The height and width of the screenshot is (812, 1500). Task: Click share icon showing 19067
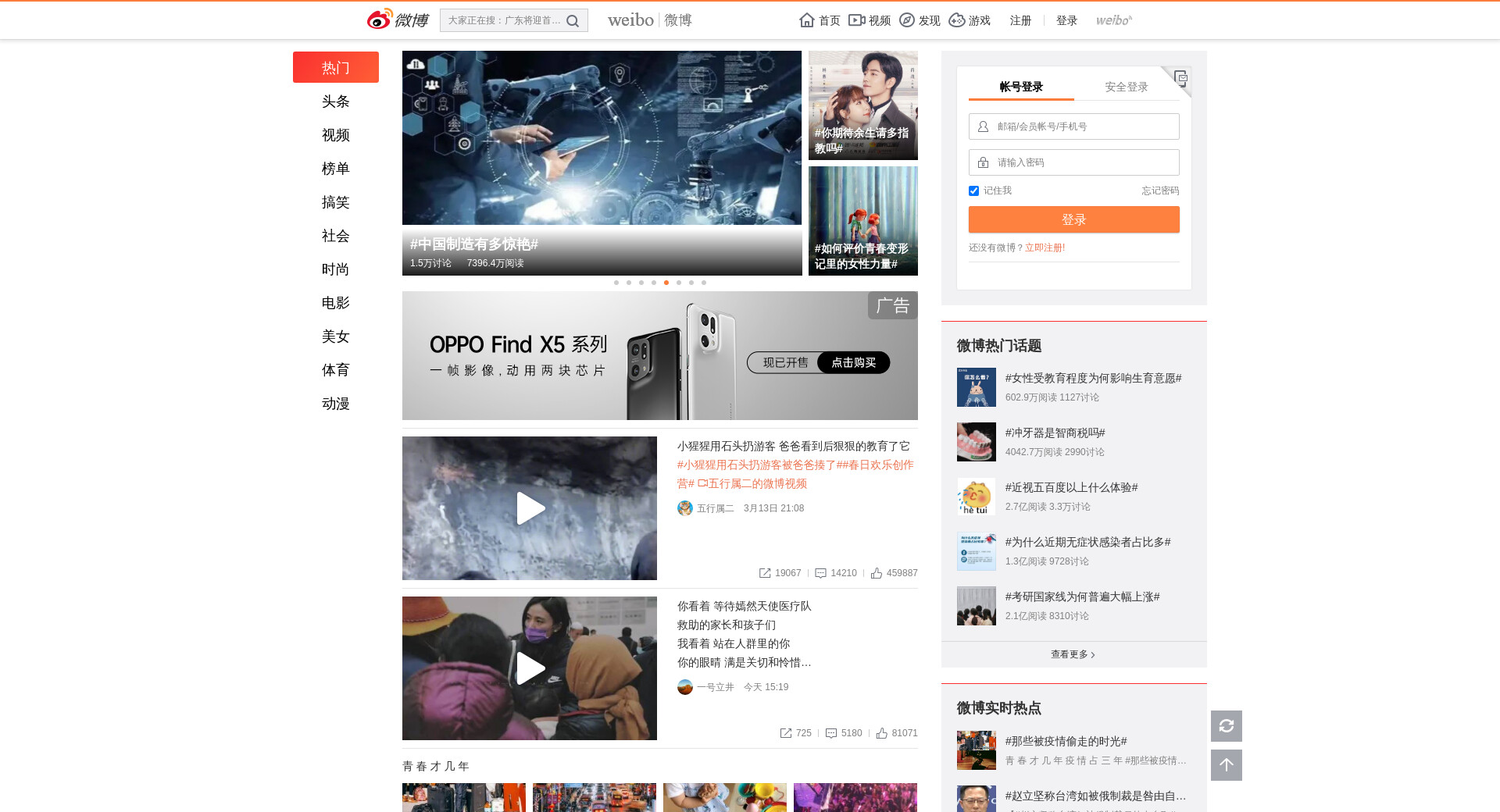point(765,573)
